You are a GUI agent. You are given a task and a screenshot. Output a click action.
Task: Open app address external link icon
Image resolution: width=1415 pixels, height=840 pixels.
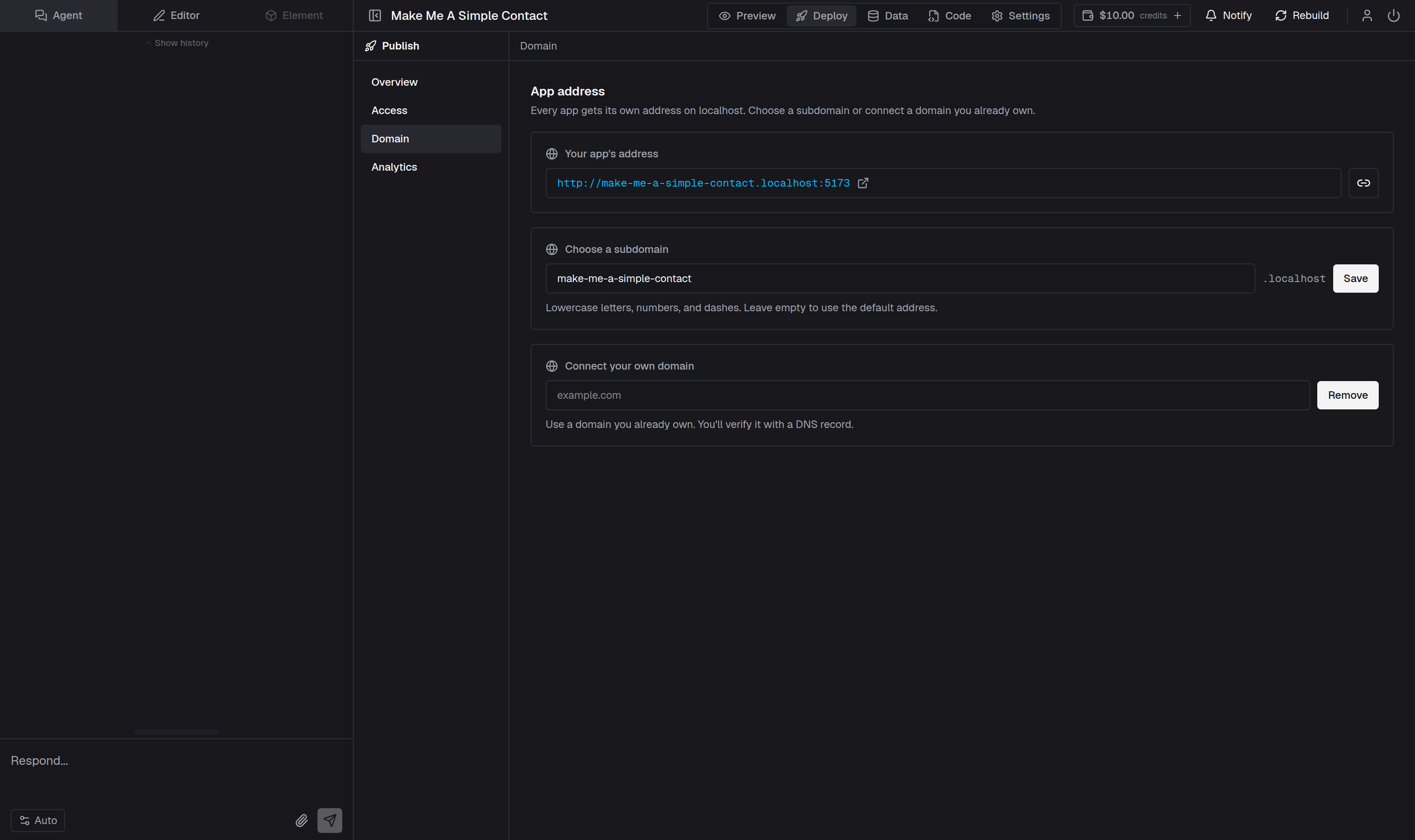point(863,183)
